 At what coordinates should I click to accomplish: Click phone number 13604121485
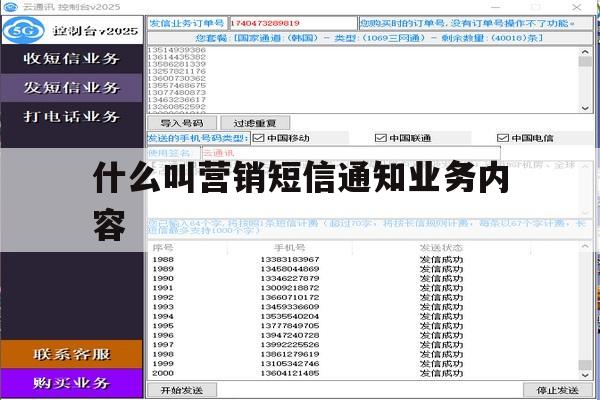[x=290, y=373]
